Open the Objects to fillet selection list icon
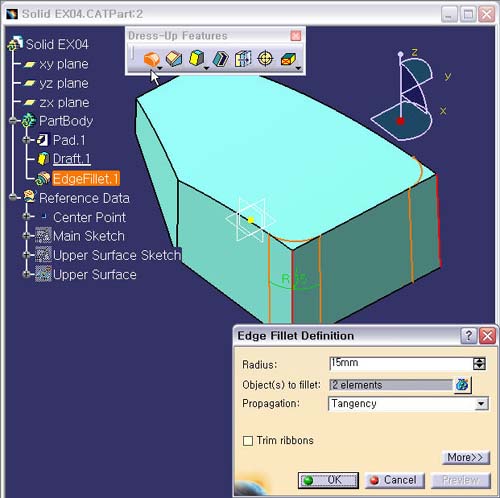500x498 pixels. tap(463, 385)
